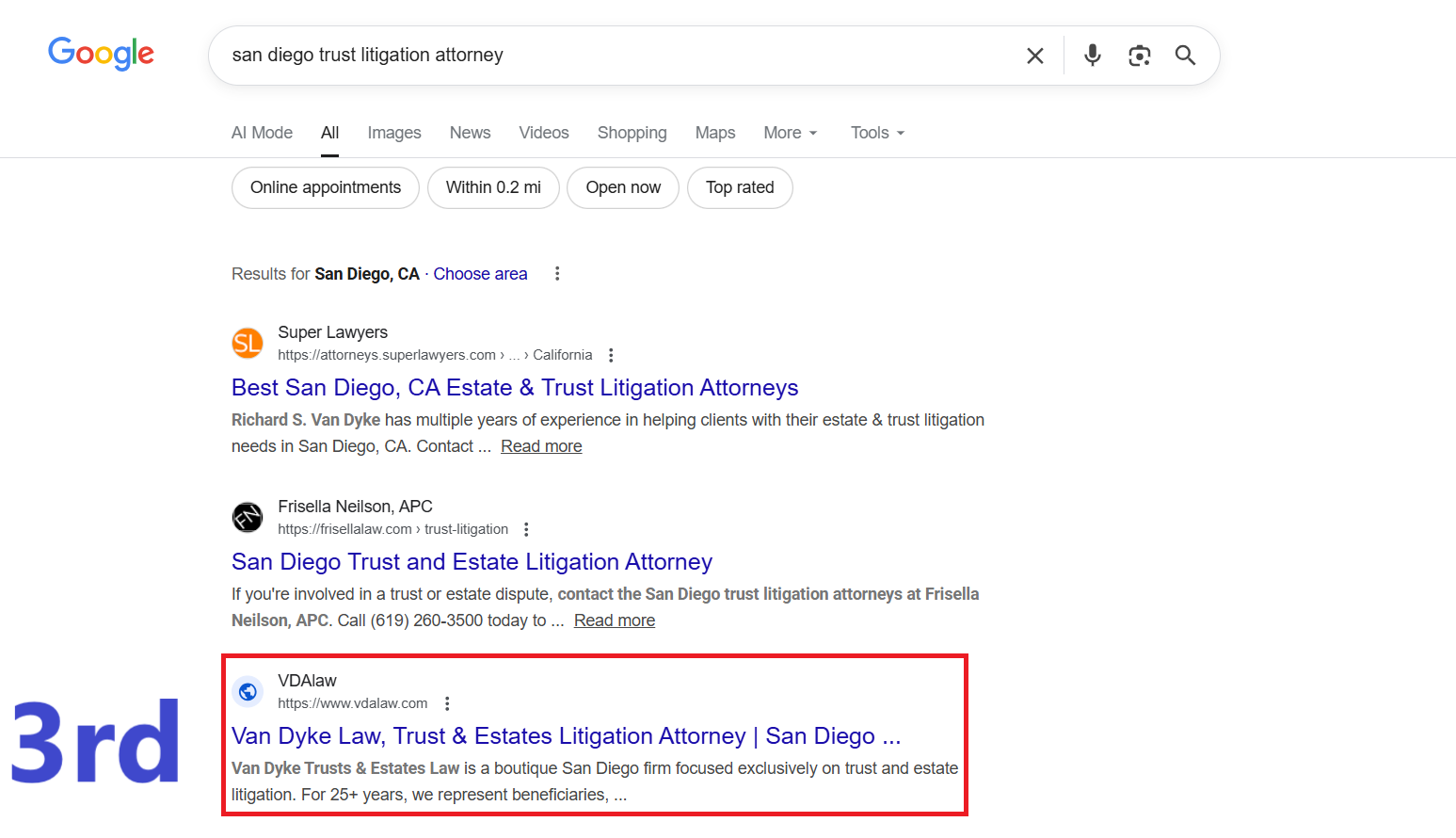The image size is (1456, 838).
Task: Click the www.vdalaw.com URL
Action: (353, 703)
